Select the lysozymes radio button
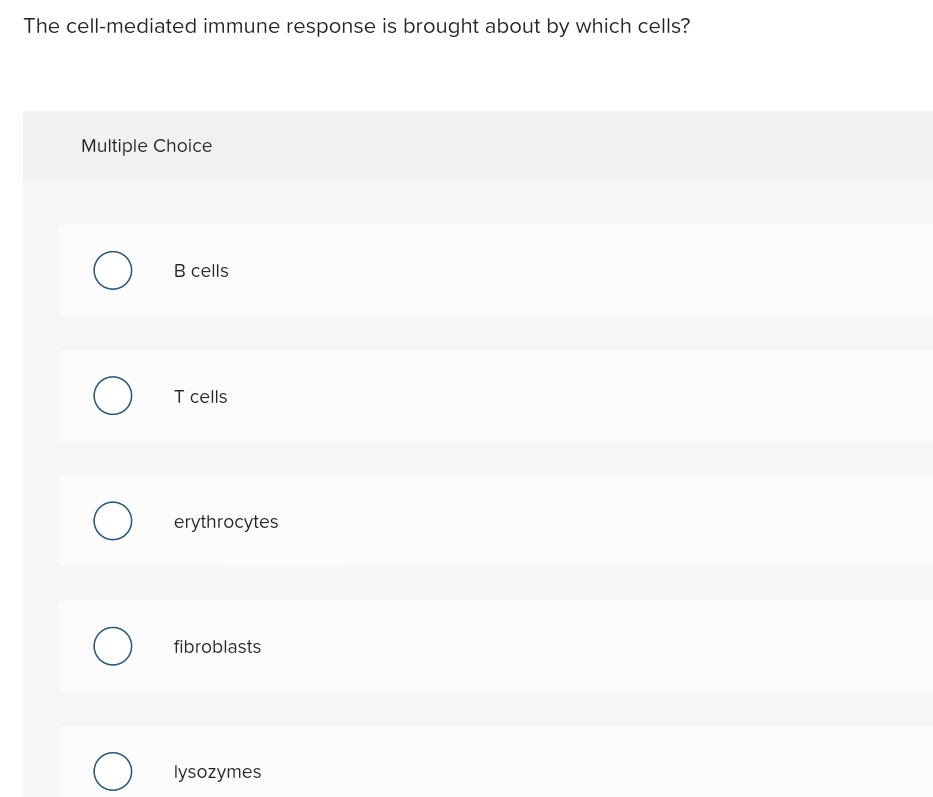The height and width of the screenshot is (797, 933). (x=113, y=771)
